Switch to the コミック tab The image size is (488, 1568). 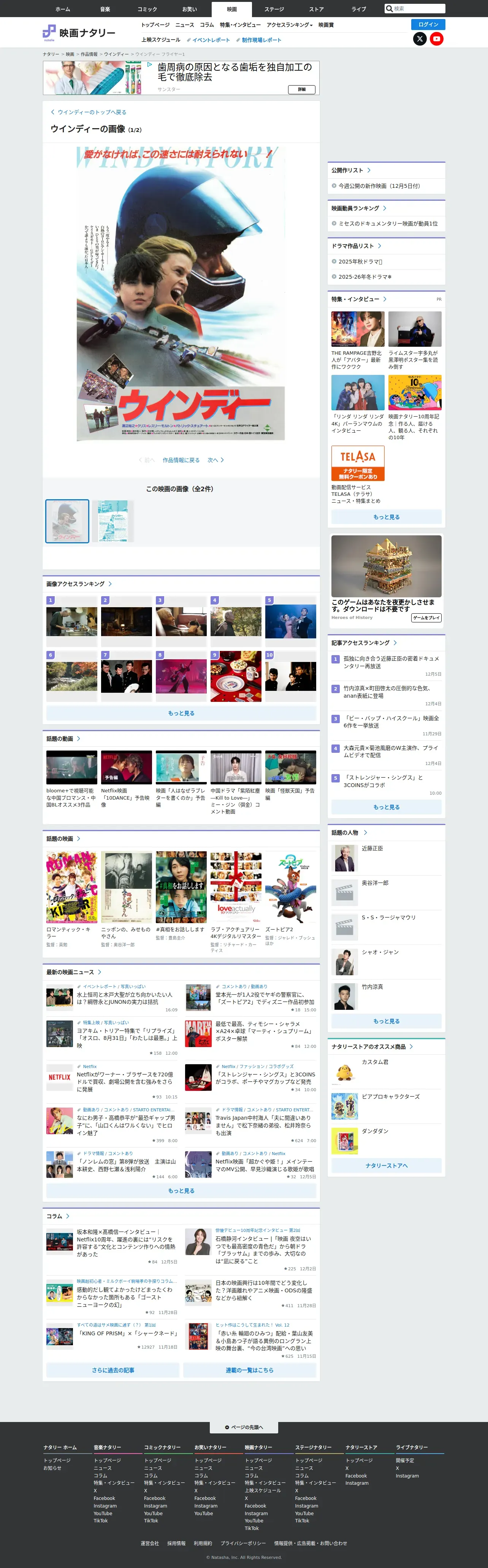tap(147, 9)
